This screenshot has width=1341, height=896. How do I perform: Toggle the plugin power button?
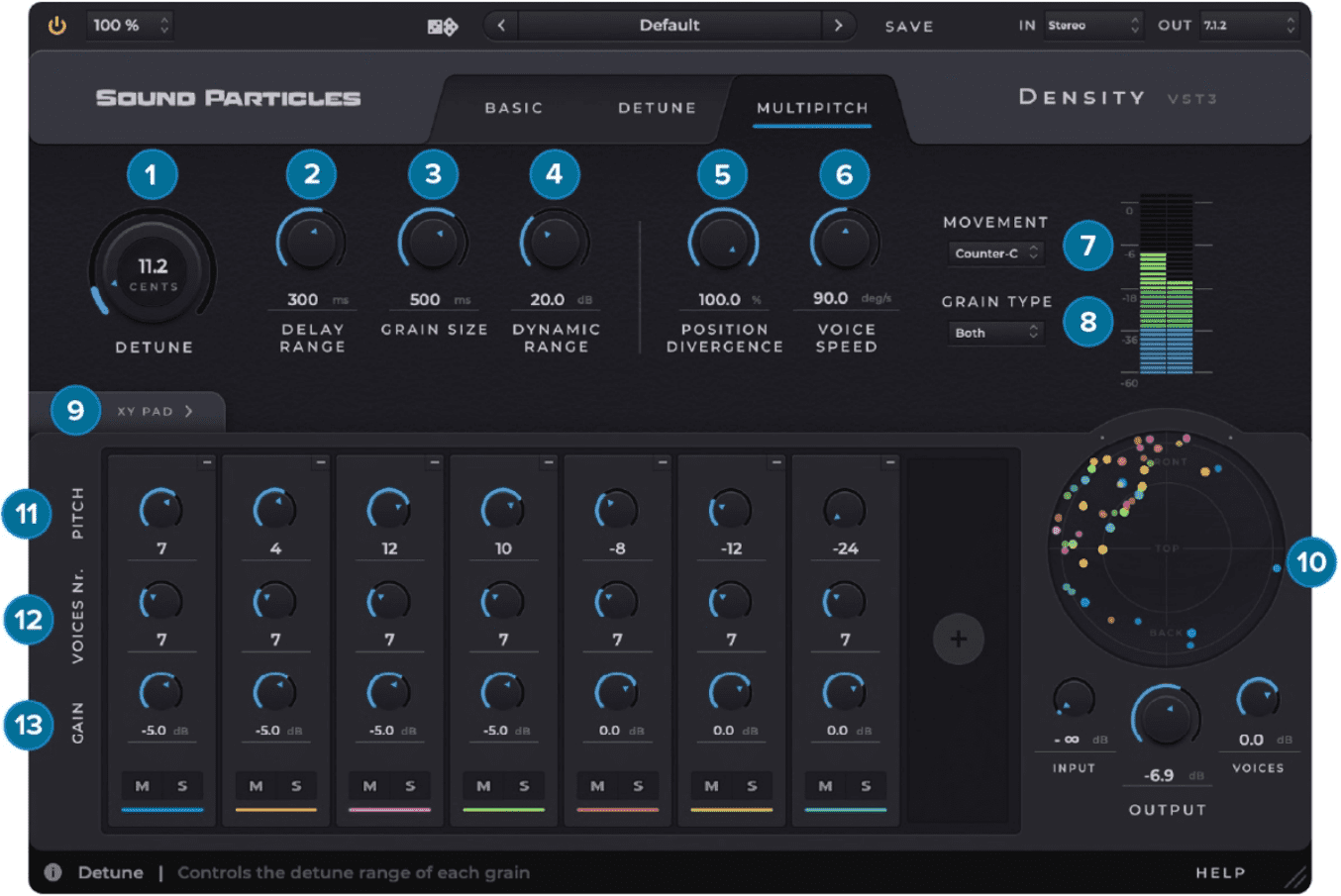[x=57, y=26]
